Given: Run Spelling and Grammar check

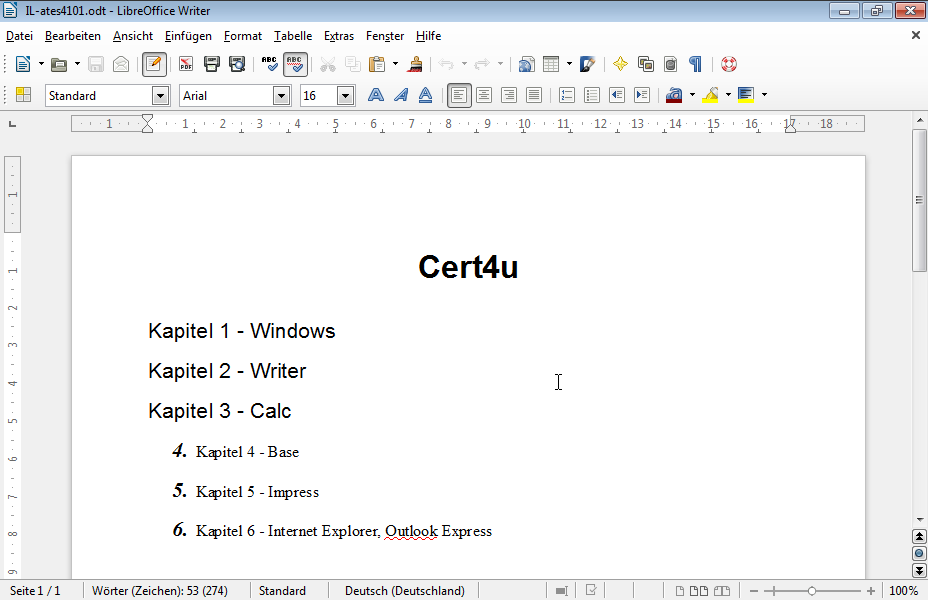Looking at the screenshot, I should tap(269, 64).
